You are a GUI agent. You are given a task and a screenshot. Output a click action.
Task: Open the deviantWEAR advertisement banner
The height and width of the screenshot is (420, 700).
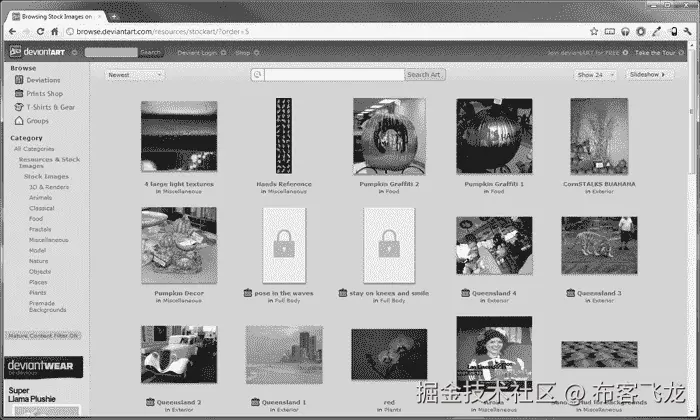click(x=43, y=367)
